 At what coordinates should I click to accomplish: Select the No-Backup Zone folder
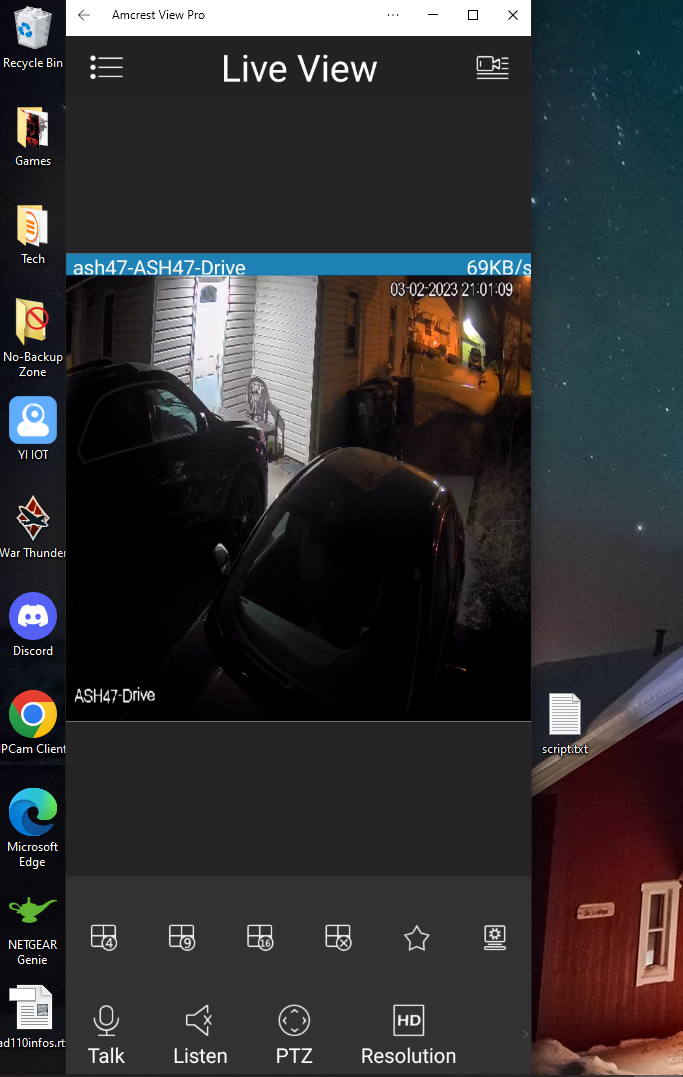[32, 338]
